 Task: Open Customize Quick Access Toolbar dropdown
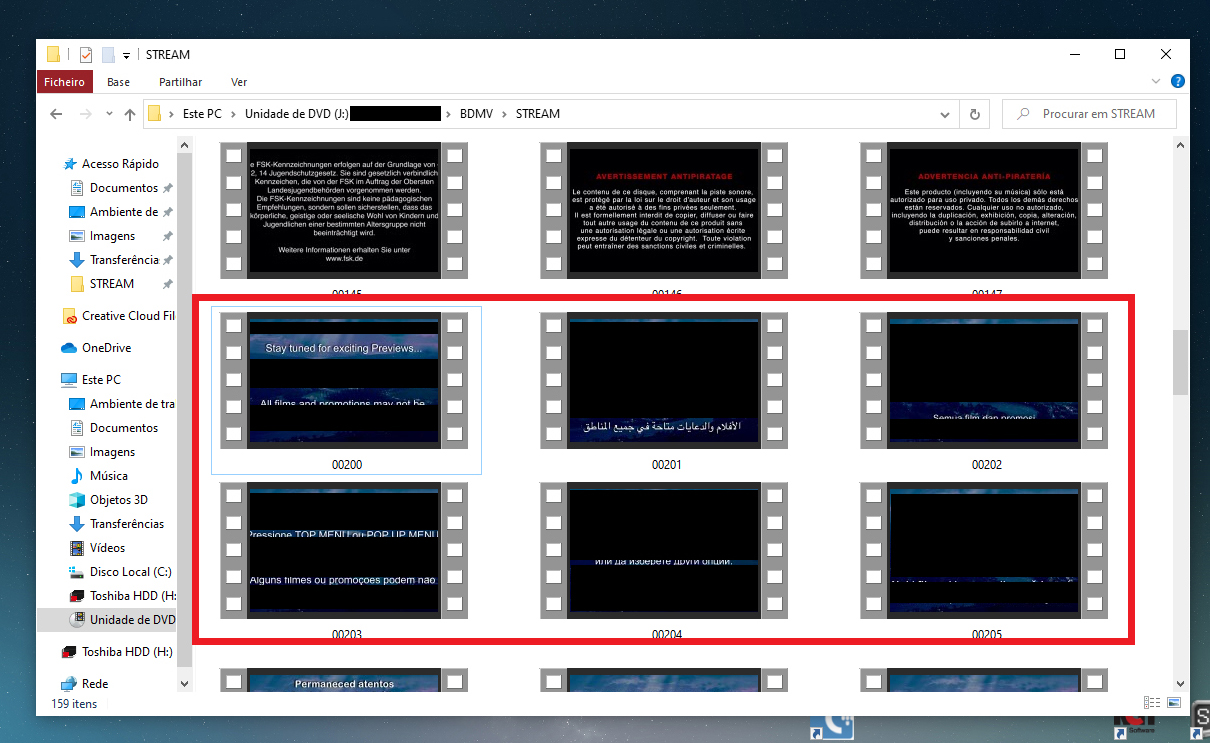coord(126,55)
